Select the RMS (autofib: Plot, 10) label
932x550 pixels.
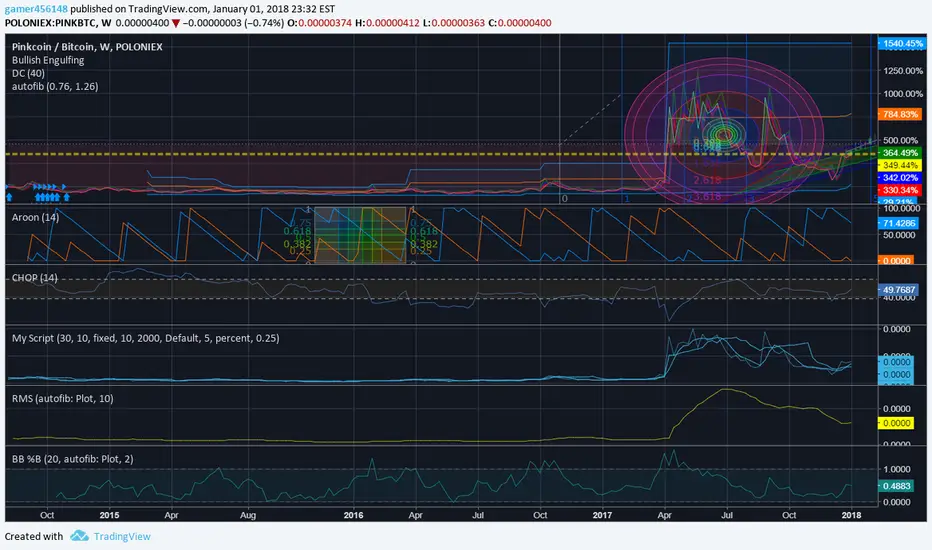(62, 398)
